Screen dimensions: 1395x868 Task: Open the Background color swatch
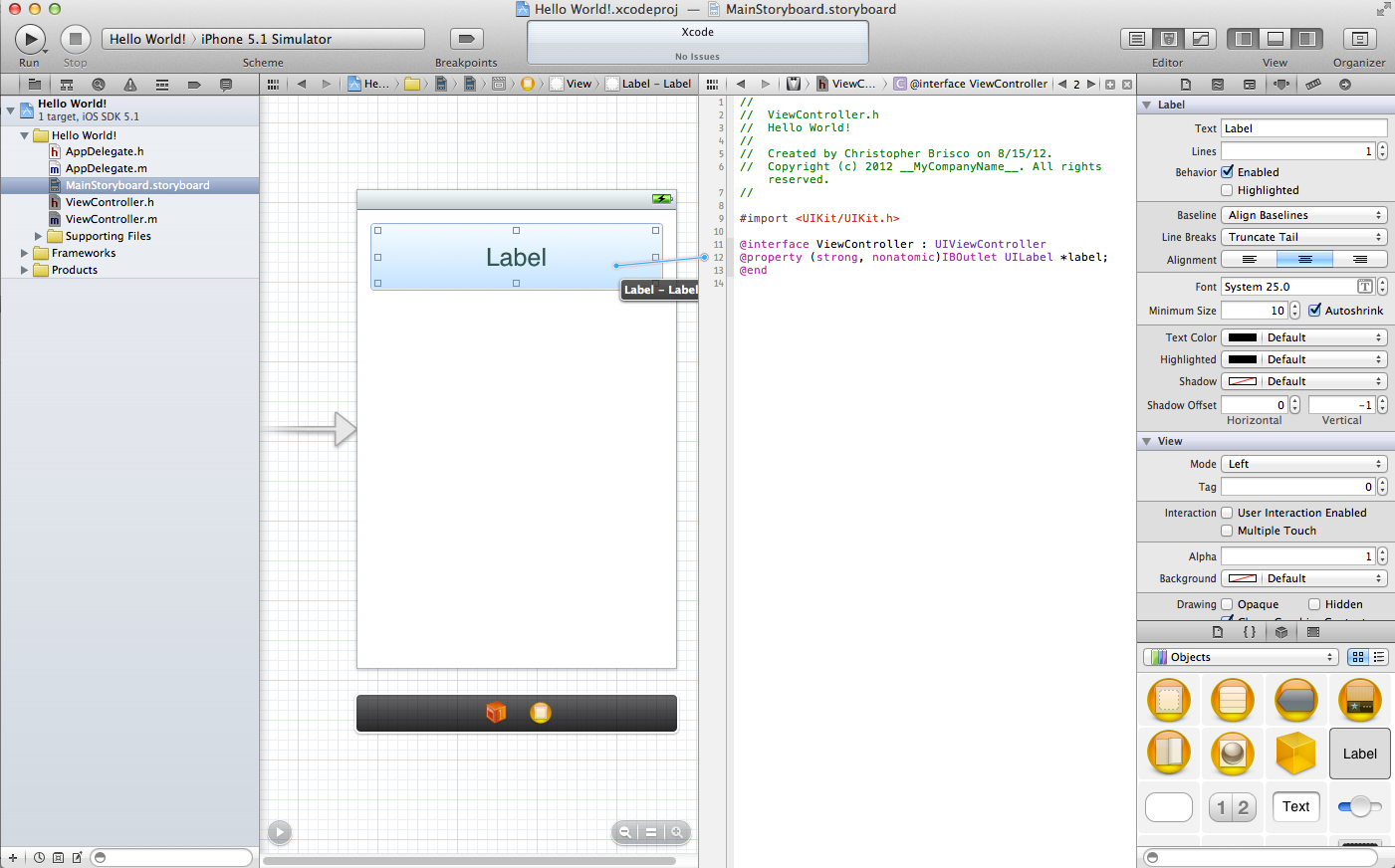(x=1243, y=578)
